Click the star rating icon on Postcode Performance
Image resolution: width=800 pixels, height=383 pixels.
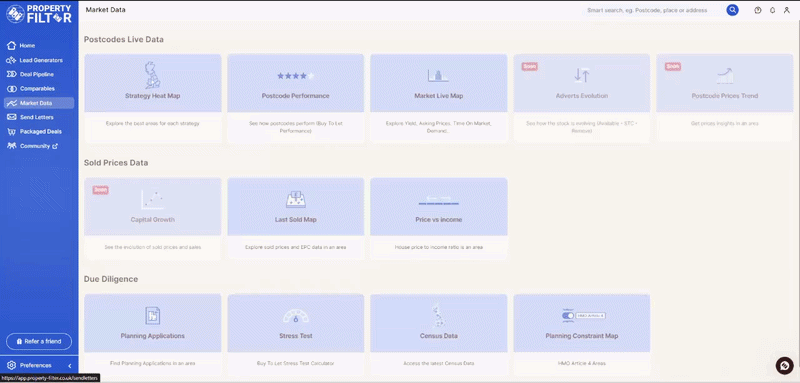point(296,76)
